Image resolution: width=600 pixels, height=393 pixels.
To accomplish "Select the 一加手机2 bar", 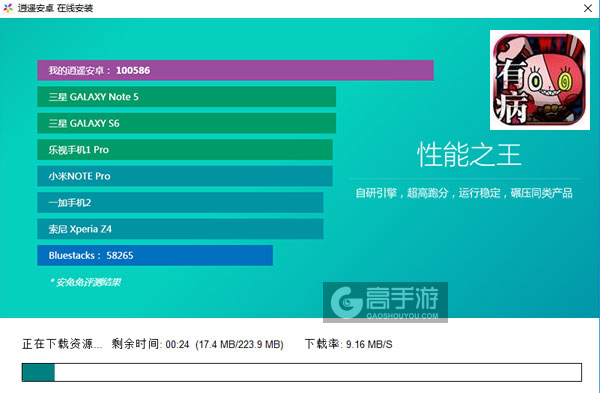I will [180, 202].
